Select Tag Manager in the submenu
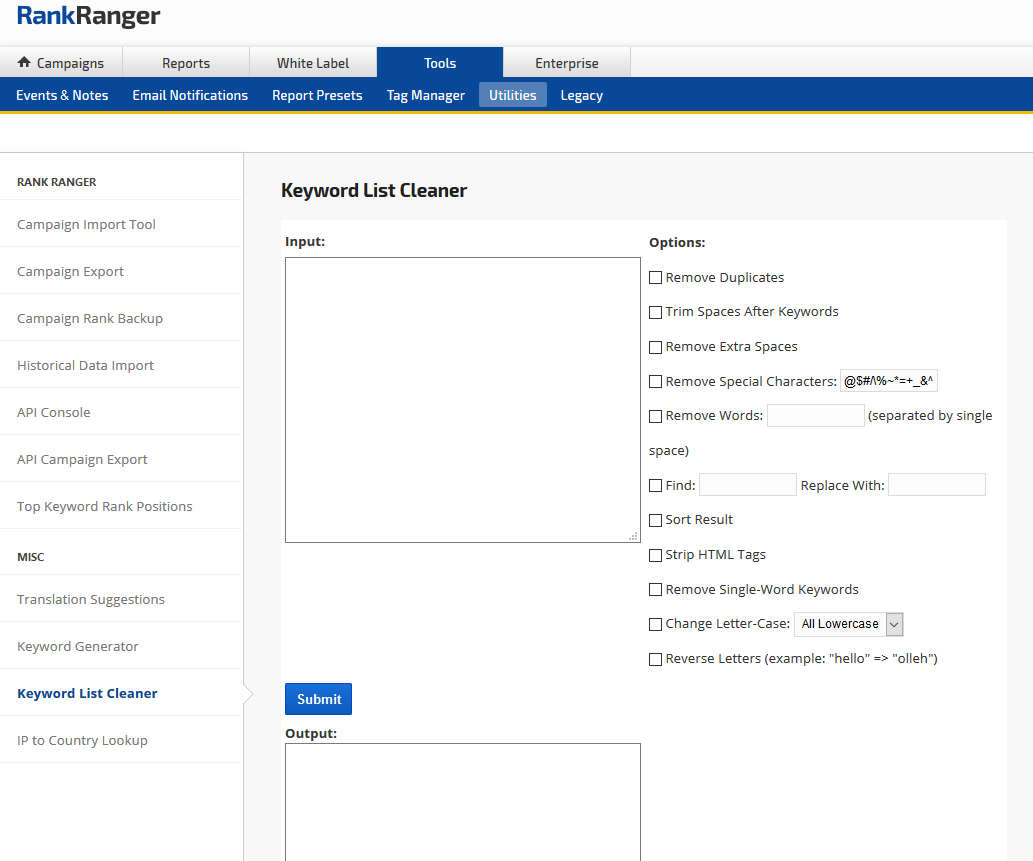 pos(425,95)
